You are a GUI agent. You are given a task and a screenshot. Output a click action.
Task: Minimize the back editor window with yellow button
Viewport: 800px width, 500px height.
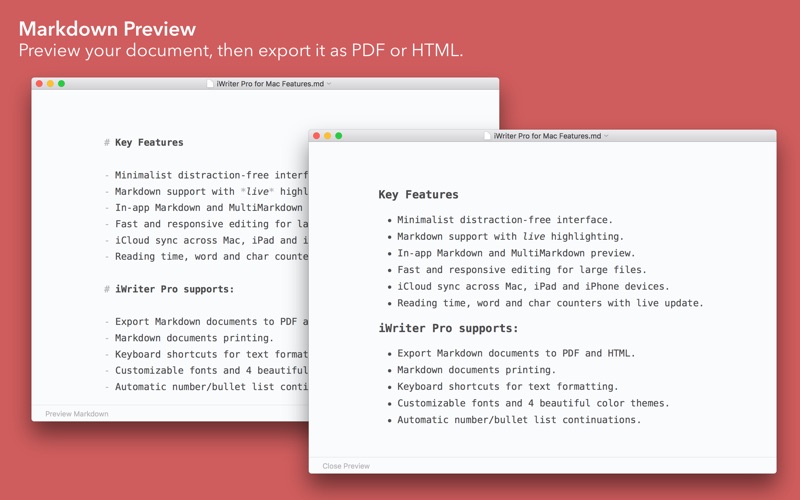(51, 84)
